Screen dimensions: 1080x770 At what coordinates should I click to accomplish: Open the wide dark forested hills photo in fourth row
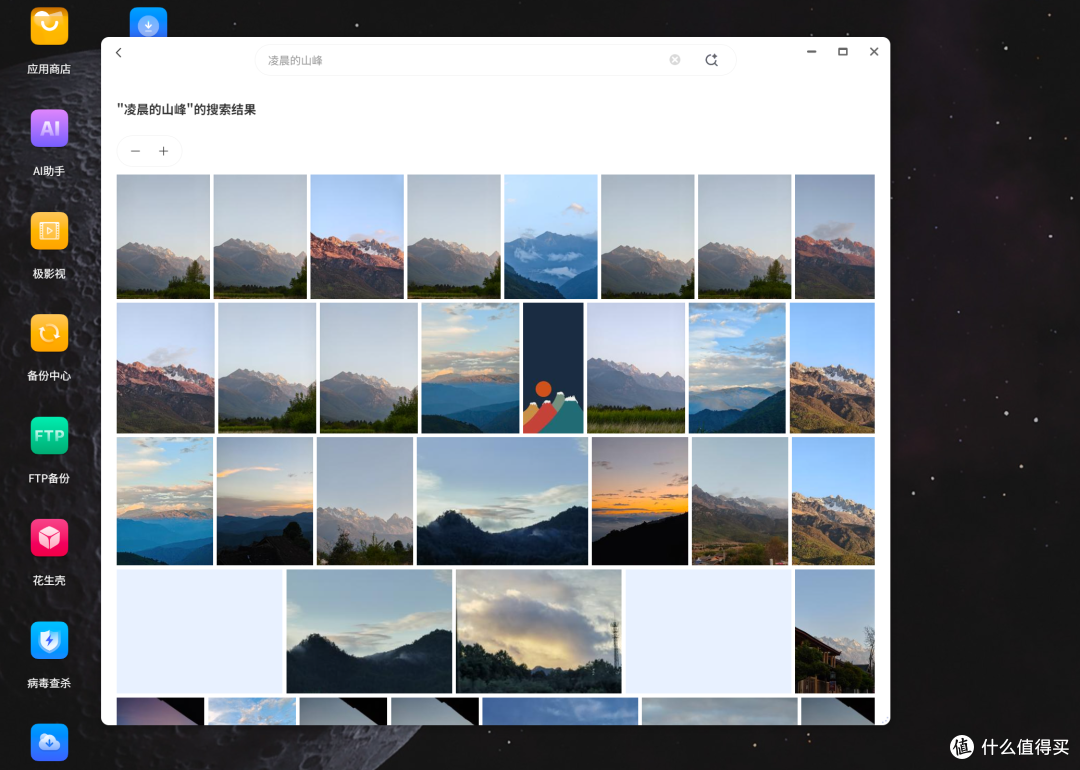click(369, 631)
